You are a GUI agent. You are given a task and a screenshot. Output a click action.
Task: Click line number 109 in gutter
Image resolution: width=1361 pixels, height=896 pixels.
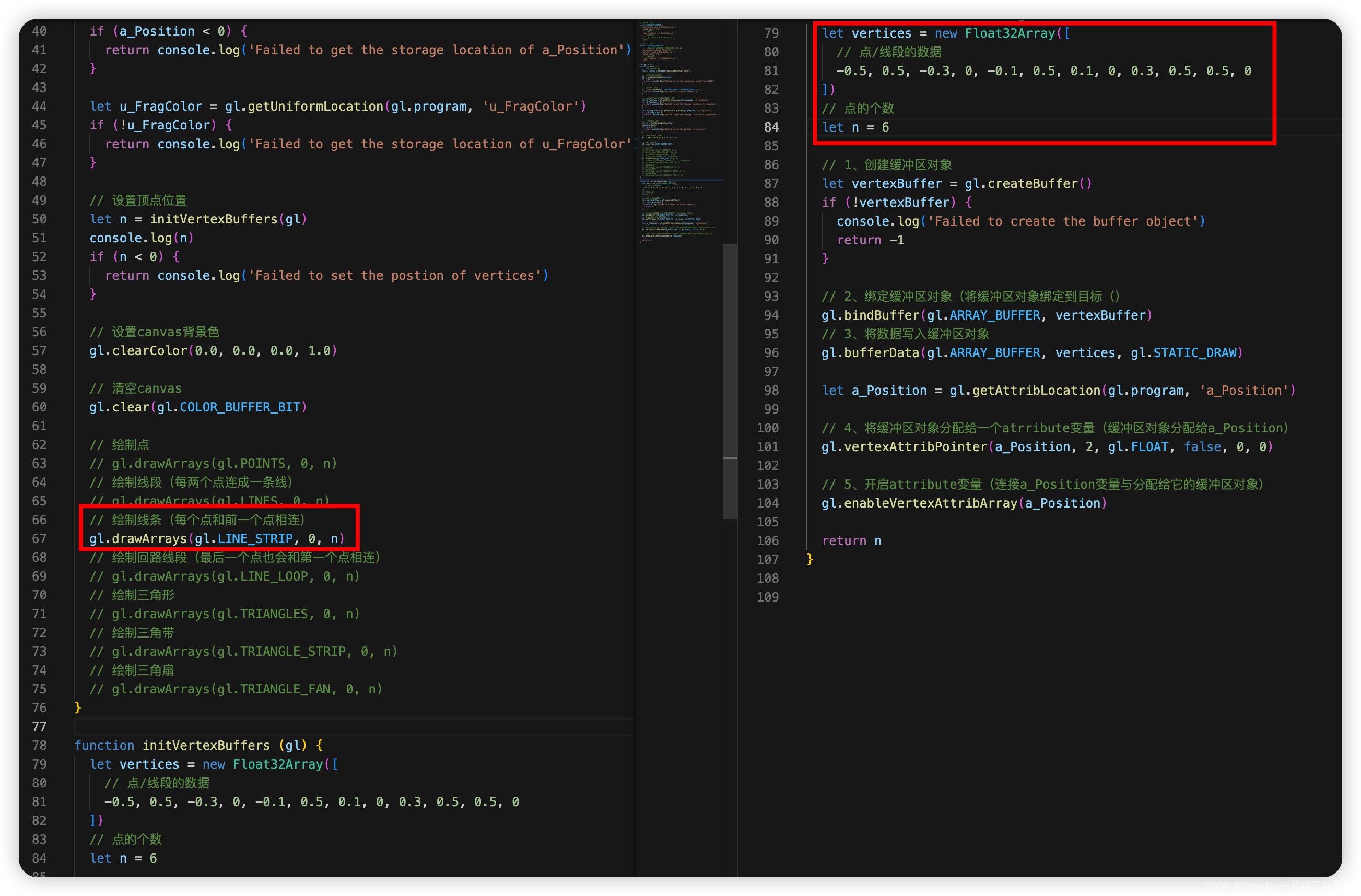767,597
